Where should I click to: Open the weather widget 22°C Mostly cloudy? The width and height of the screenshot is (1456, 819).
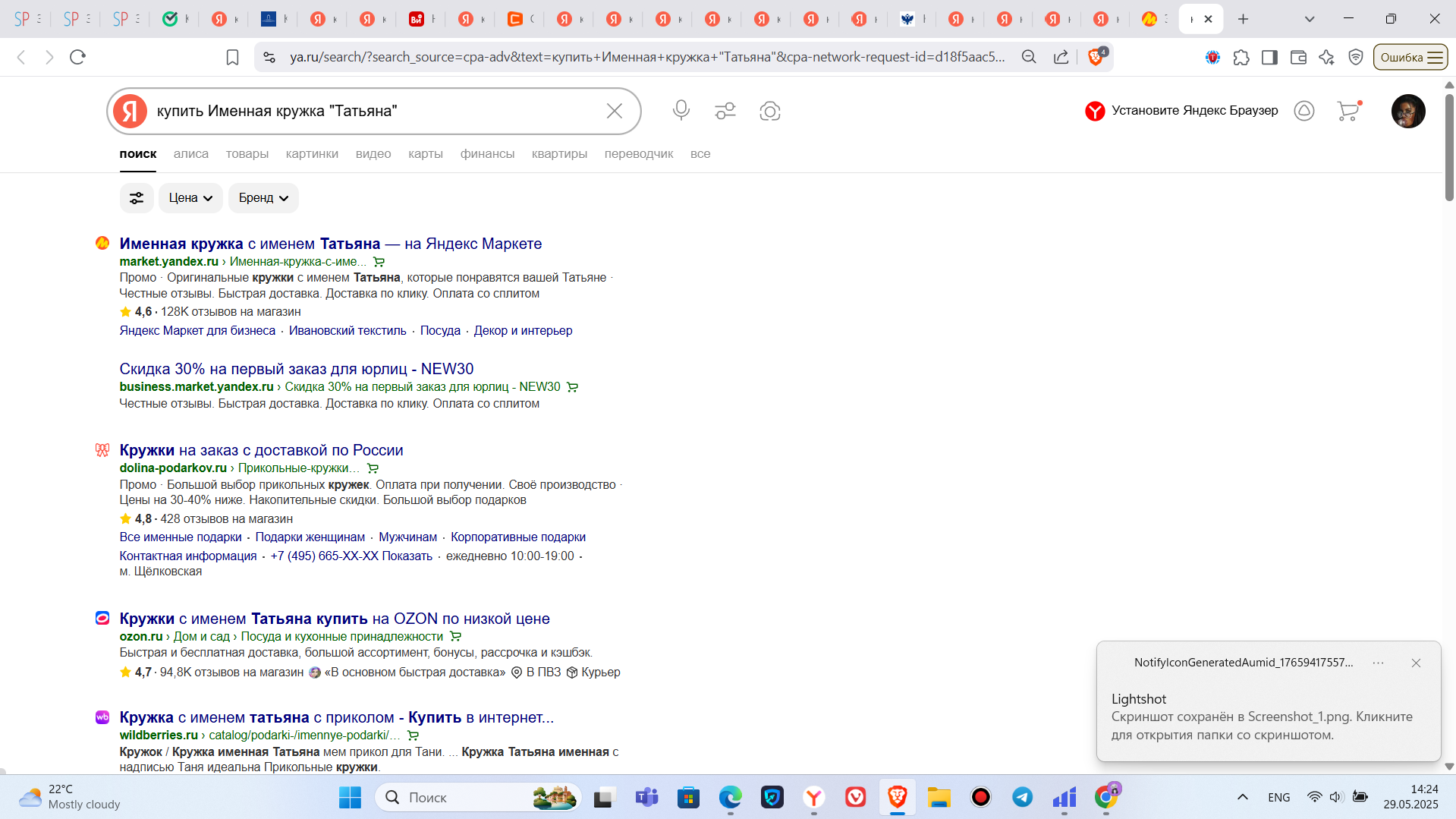tap(70, 797)
